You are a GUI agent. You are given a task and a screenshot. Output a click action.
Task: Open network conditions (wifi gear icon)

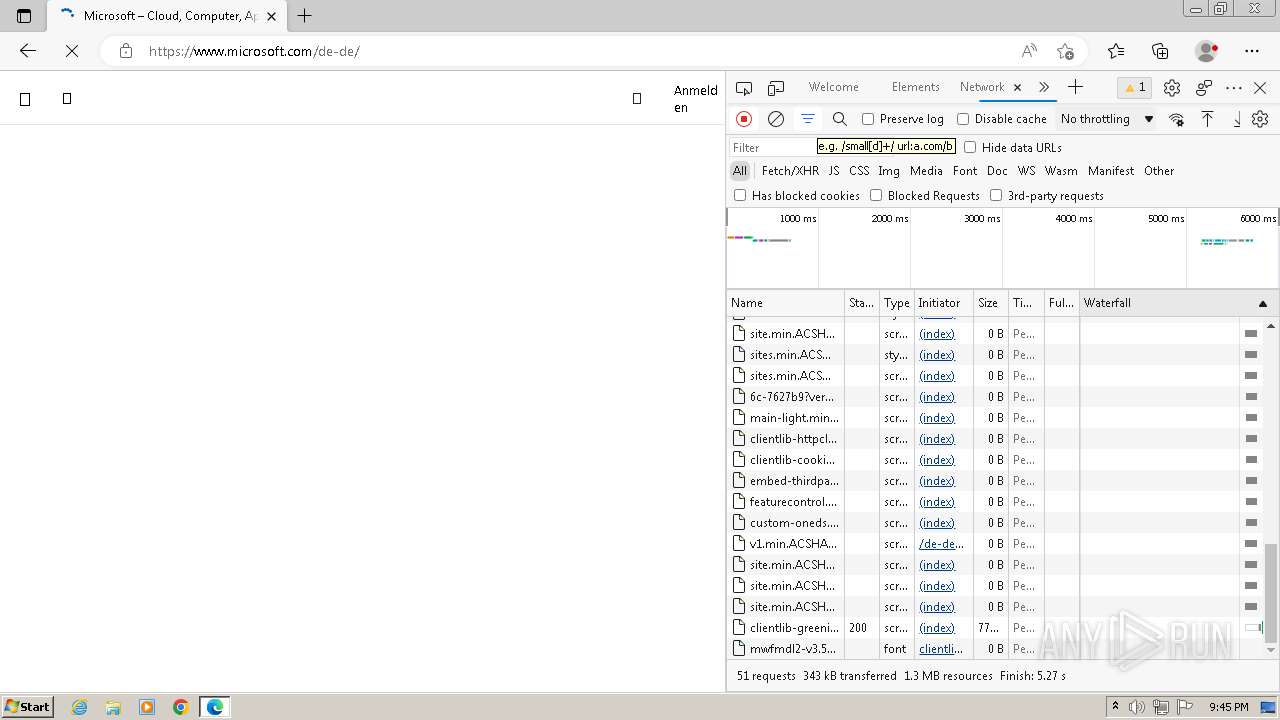click(1177, 119)
